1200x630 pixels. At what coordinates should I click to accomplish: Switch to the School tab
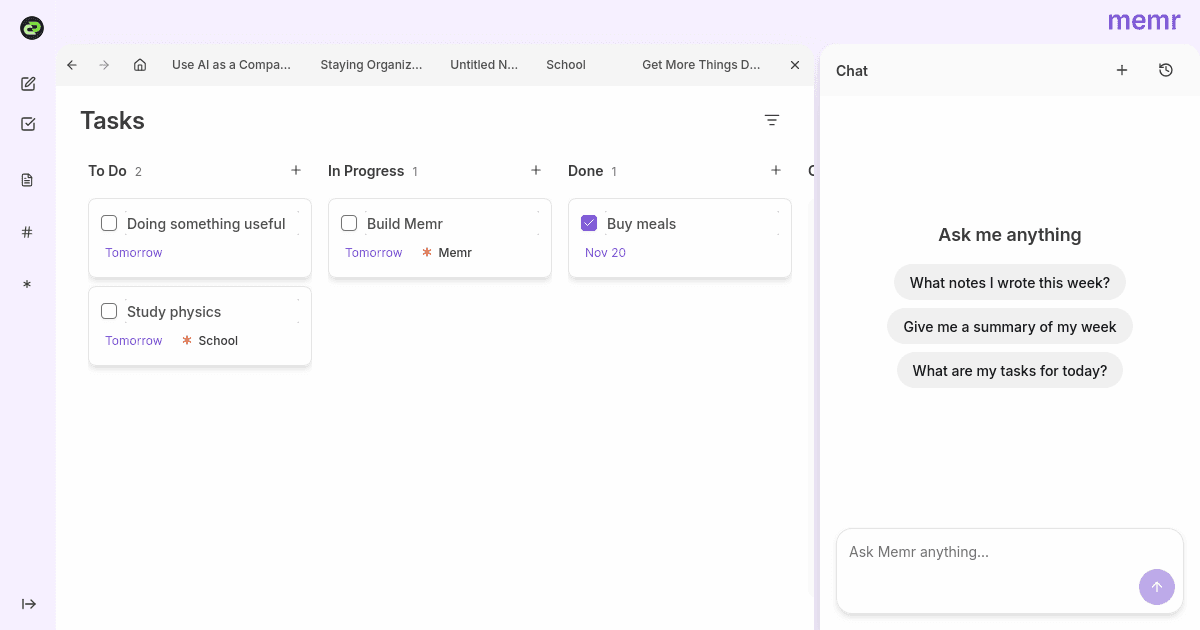click(x=566, y=65)
